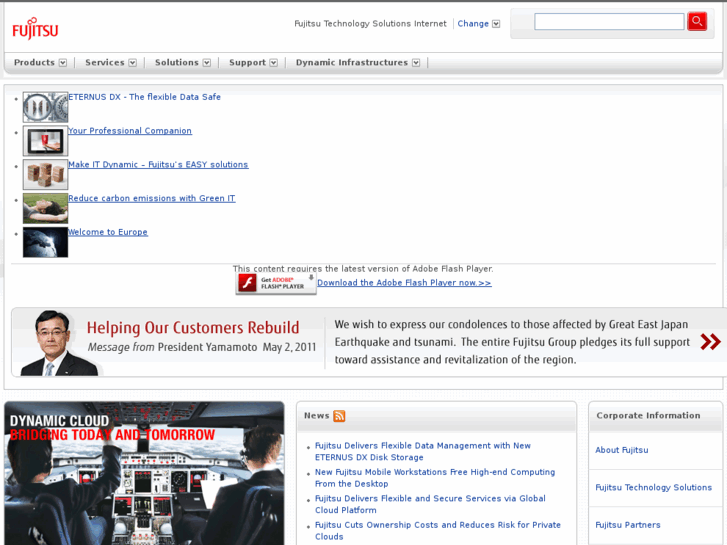Click the red search magnifier button
This screenshot has height=545, width=727.
697,21
